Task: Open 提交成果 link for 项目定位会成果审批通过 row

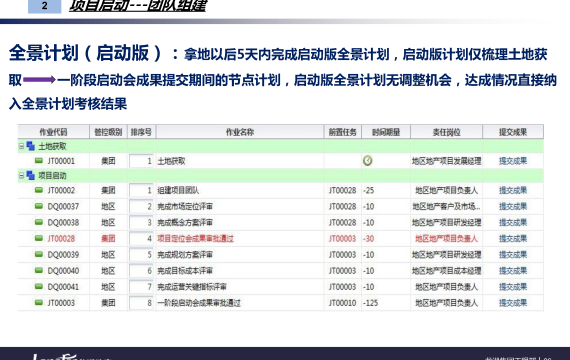Action: pyautogui.click(x=513, y=239)
